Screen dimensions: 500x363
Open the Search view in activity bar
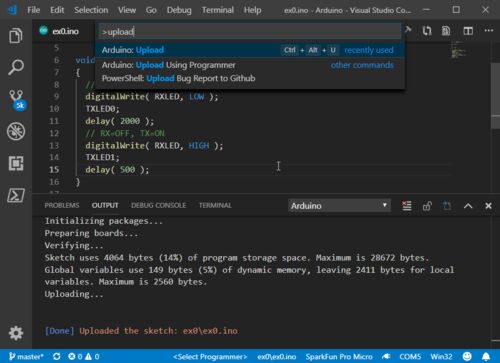pos(16,67)
